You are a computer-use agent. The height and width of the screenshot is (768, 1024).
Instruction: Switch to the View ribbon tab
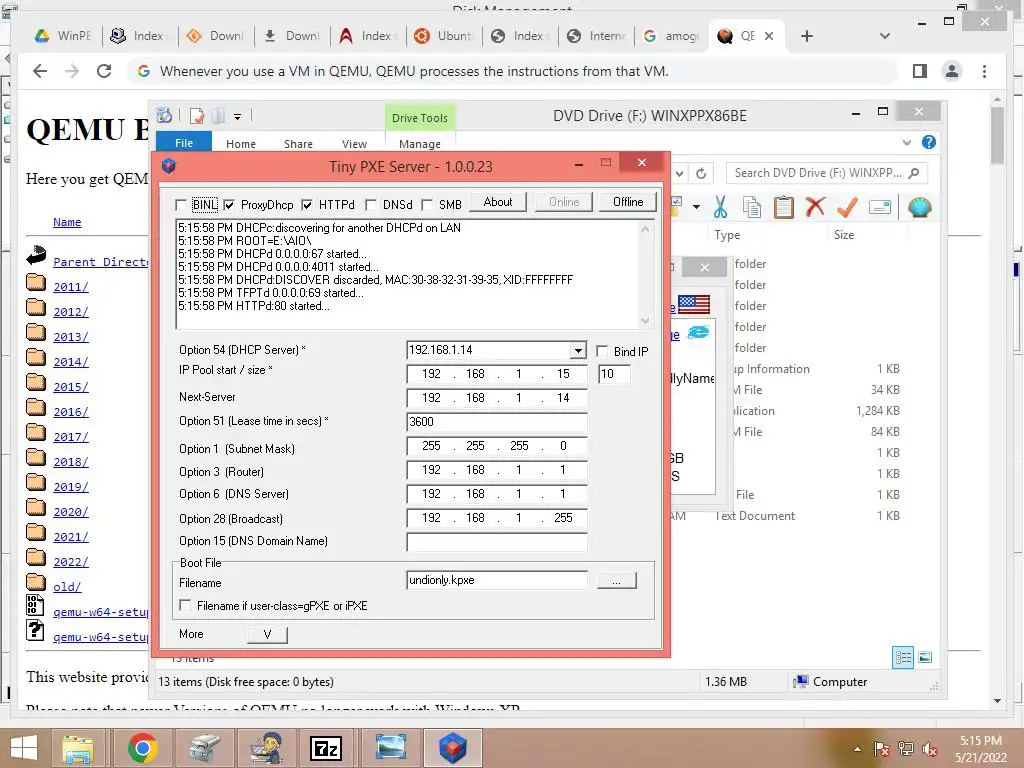coord(354,144)
